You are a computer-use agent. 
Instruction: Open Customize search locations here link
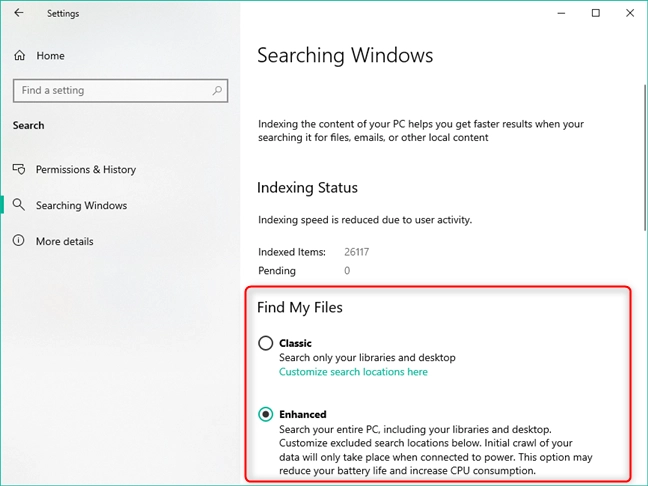point(353,372)
